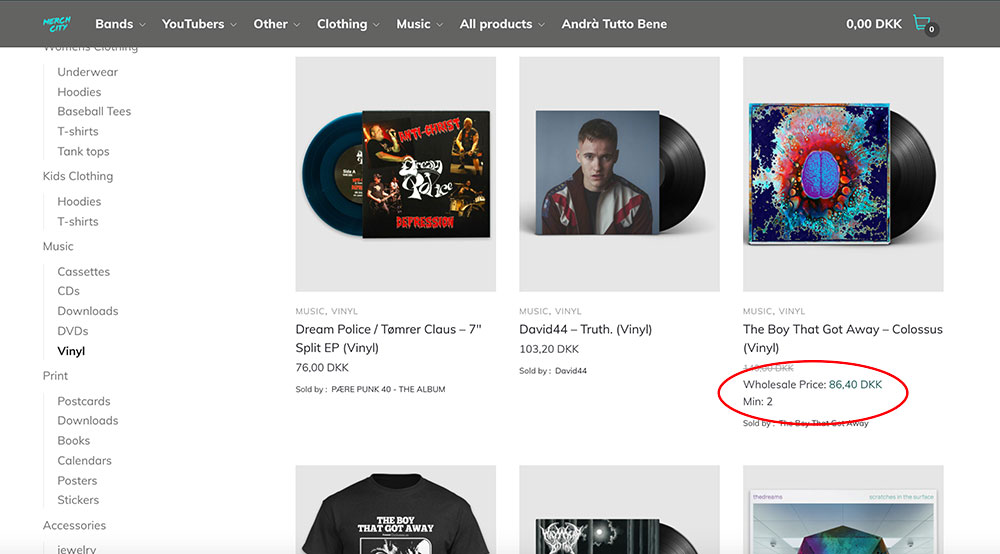
Task: Open the All products menu
Action: [502, 24]
